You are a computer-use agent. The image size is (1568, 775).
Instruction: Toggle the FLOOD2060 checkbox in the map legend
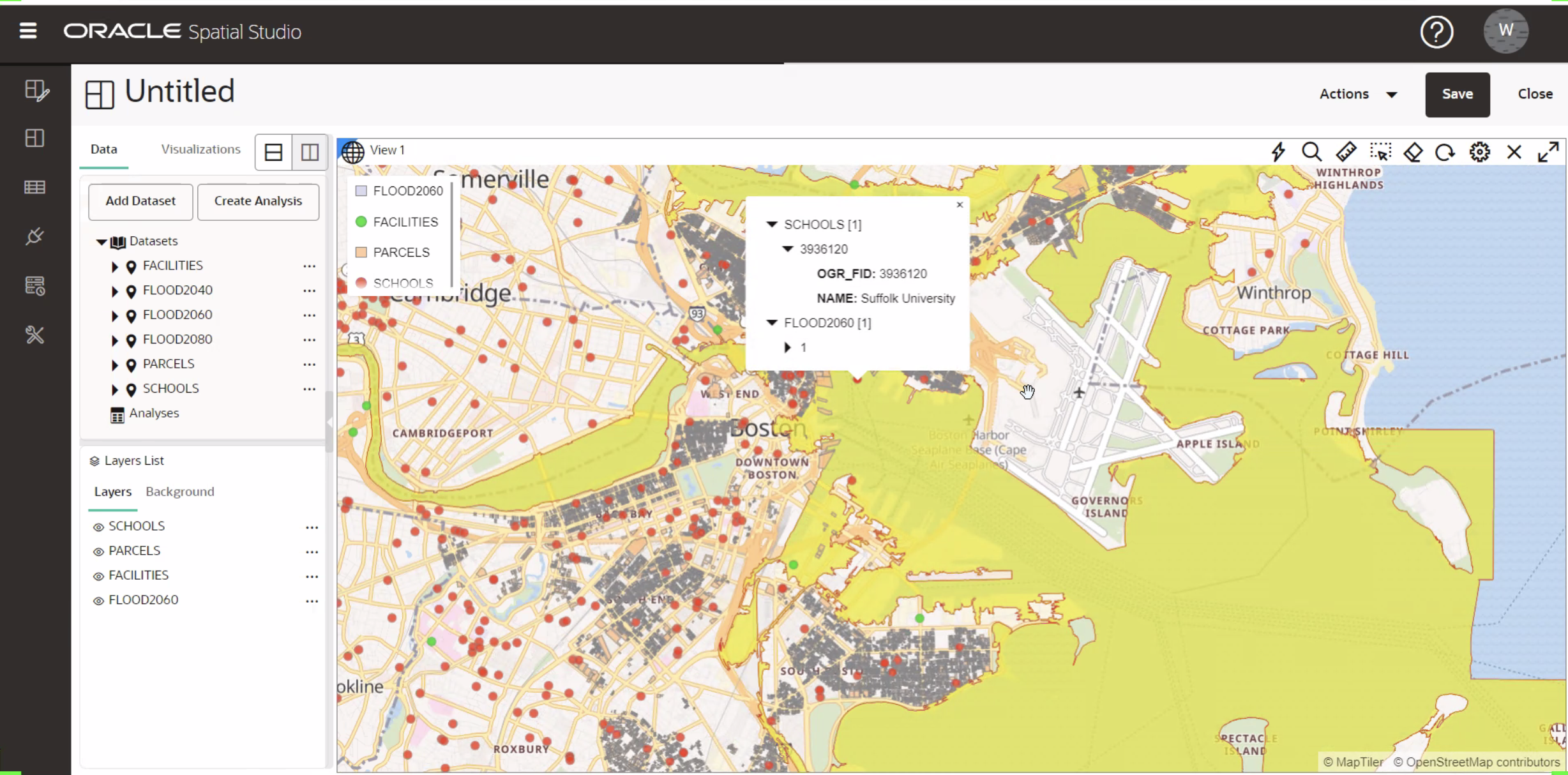pyautogui.click(x=361, y=190)
